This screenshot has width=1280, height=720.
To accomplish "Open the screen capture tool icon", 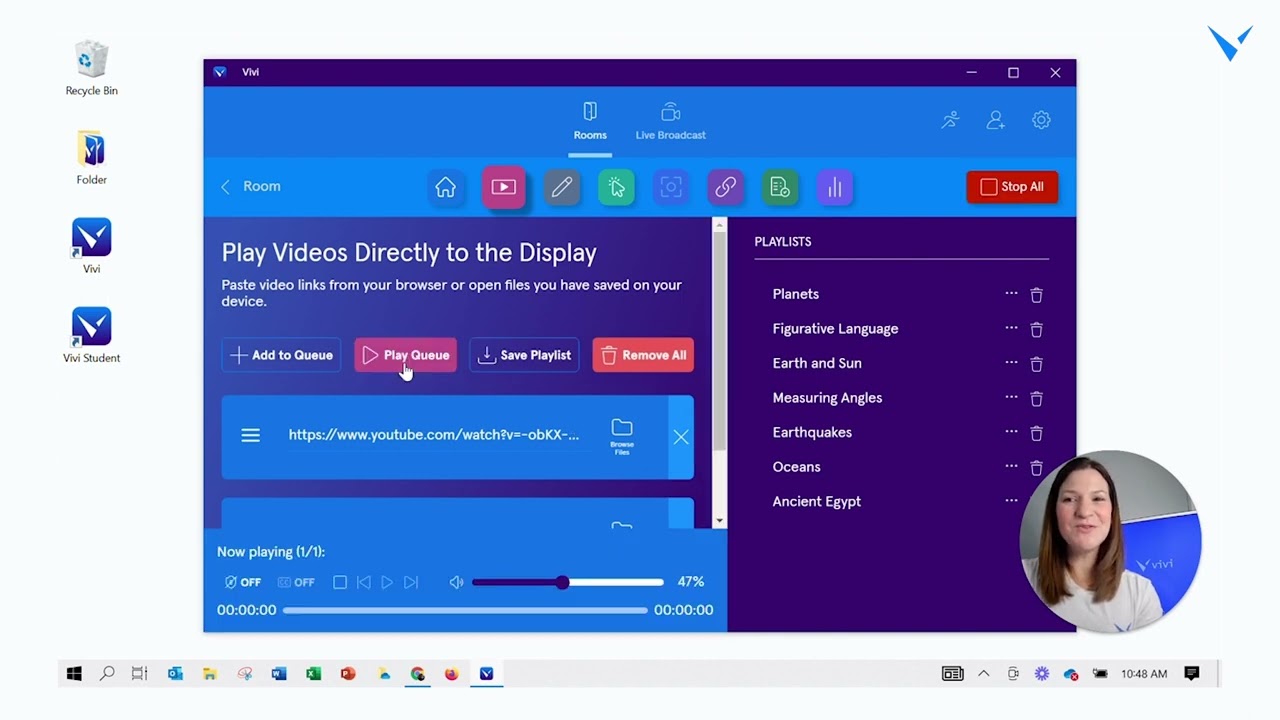I will 671,187.
